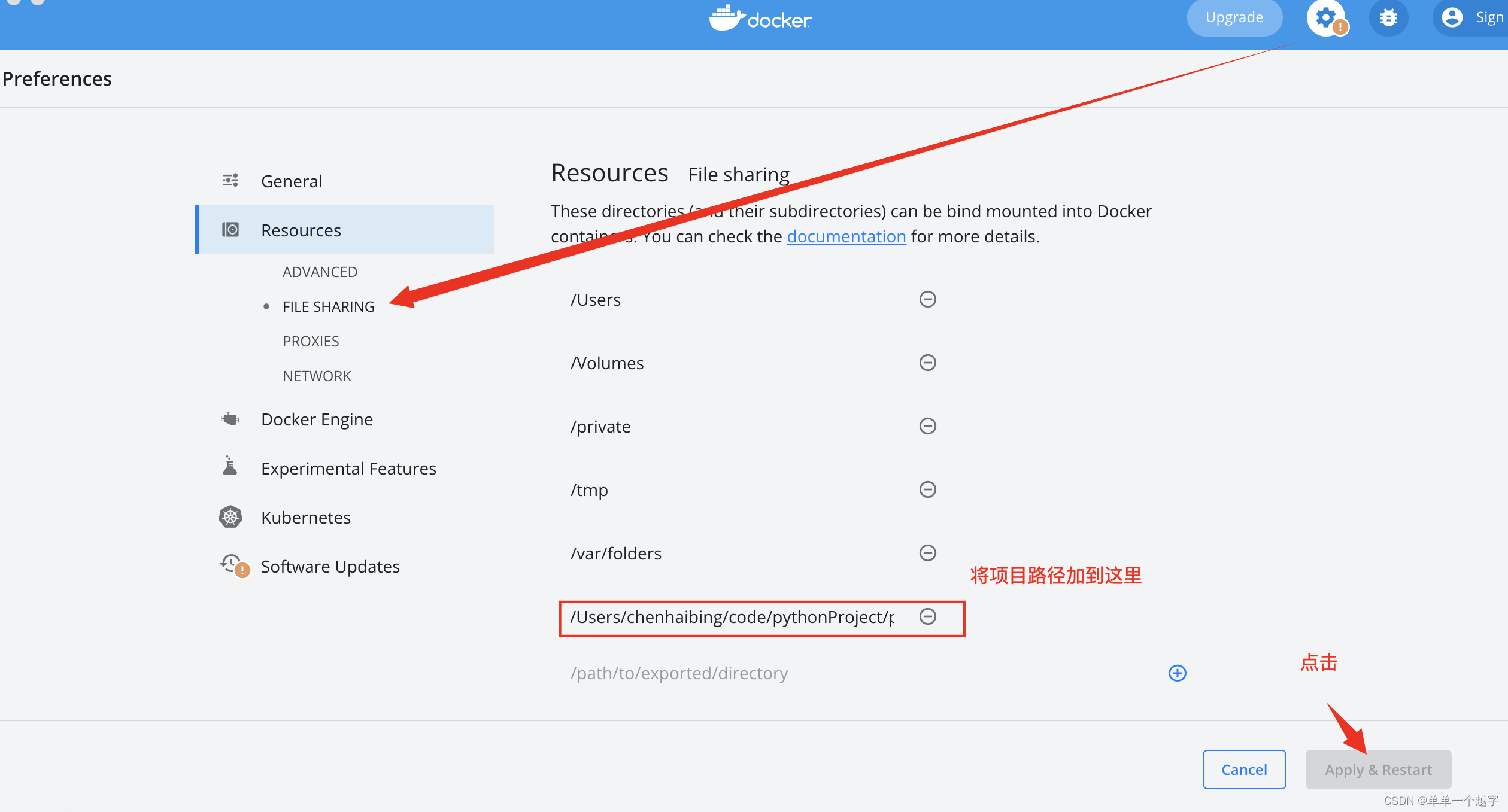This screenshot has height=812, width=1508.
Task: Select the /Volumes directory path text
Action: pos(607,363)
